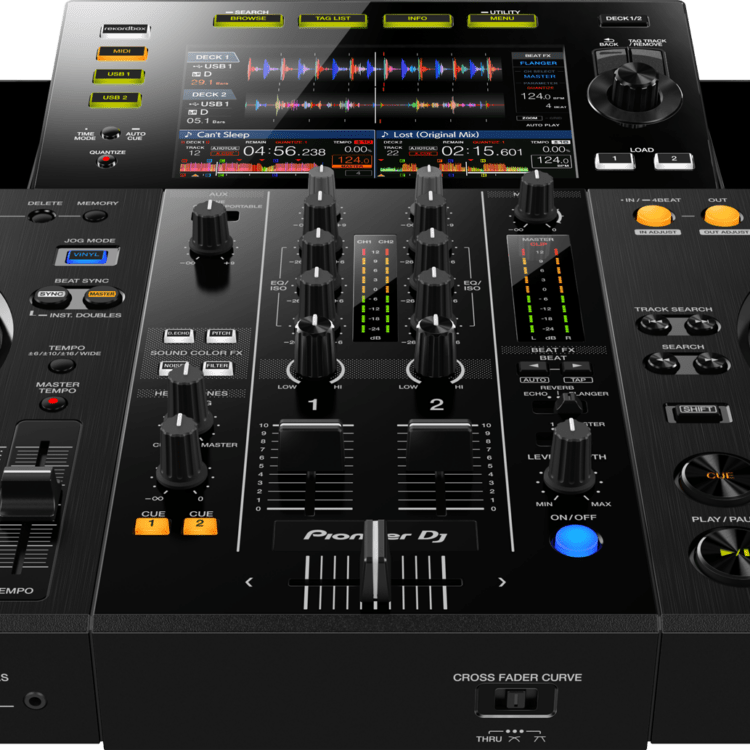Screen dimensions: 750x750
Task: Activate FILTER sound color FX
Action: 217,367
